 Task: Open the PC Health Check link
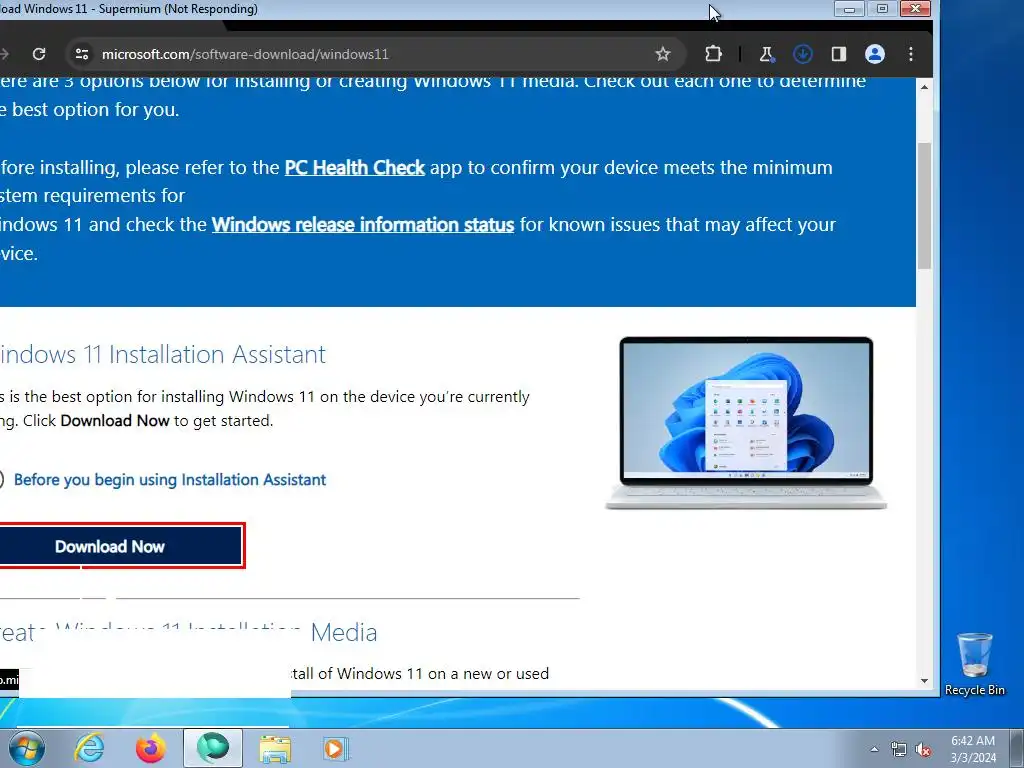click(355, 168)
